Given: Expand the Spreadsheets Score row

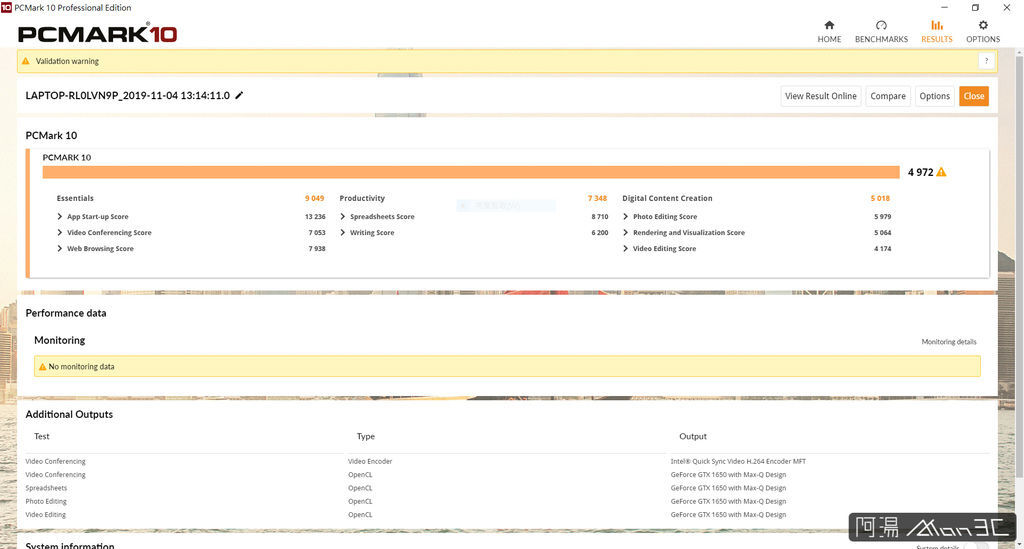Looking at the screenshot, I should [342, 216].
